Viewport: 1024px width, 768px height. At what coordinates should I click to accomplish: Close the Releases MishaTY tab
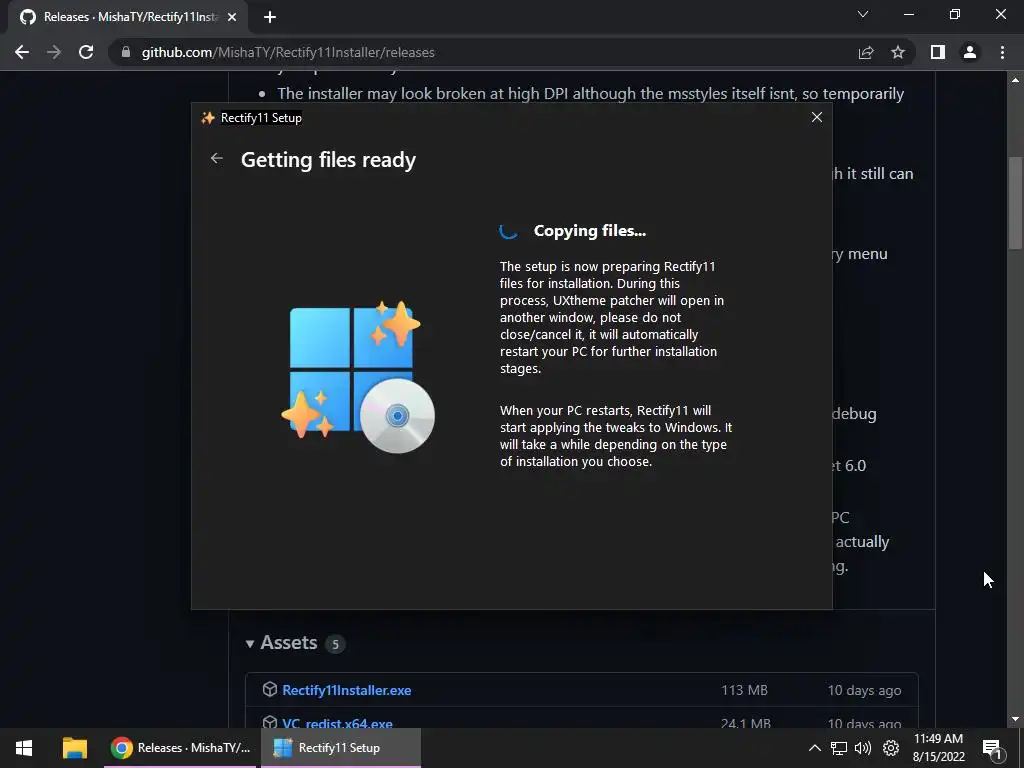pos(232,17)
